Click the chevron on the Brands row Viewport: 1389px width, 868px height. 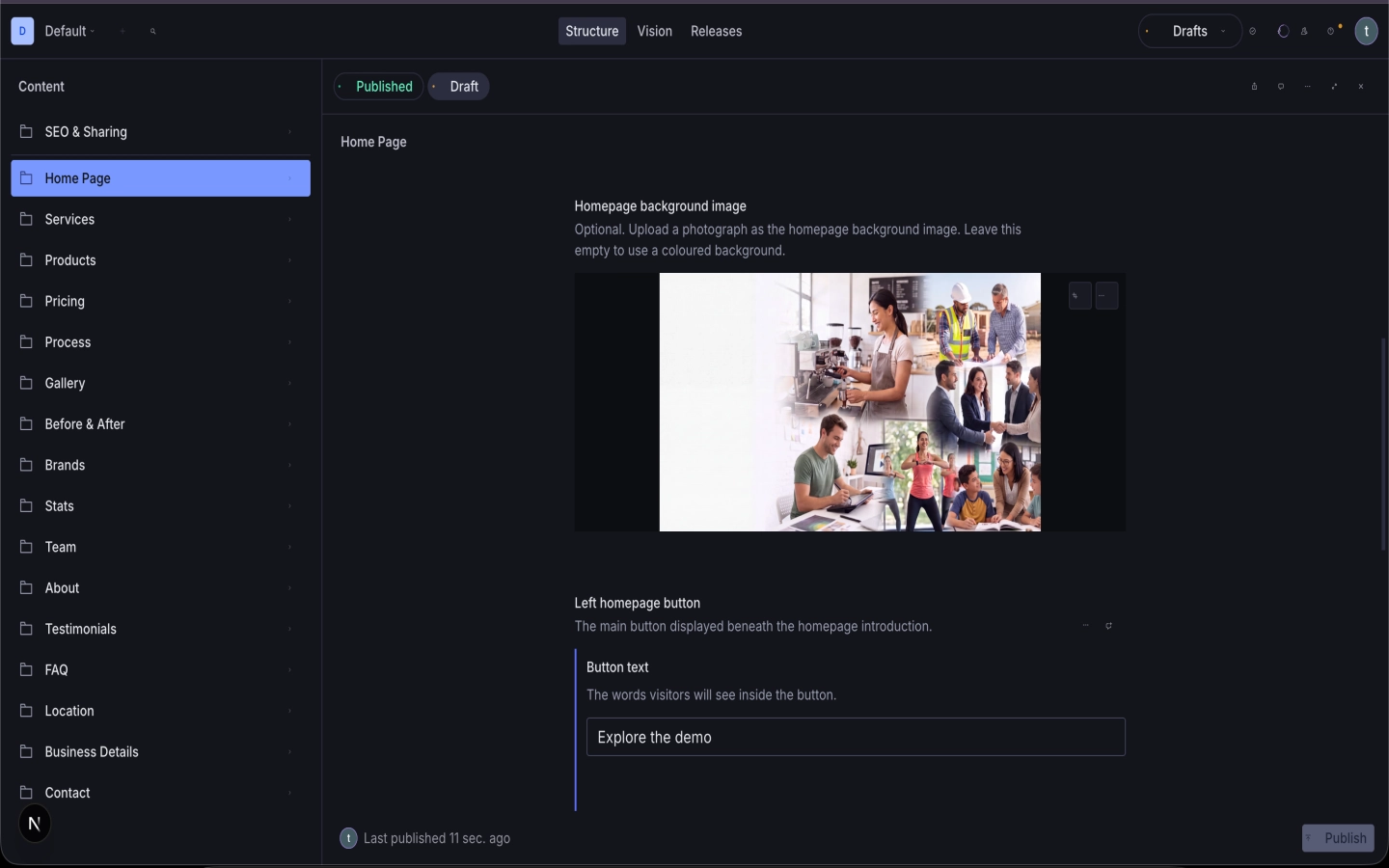click(289, 465)
